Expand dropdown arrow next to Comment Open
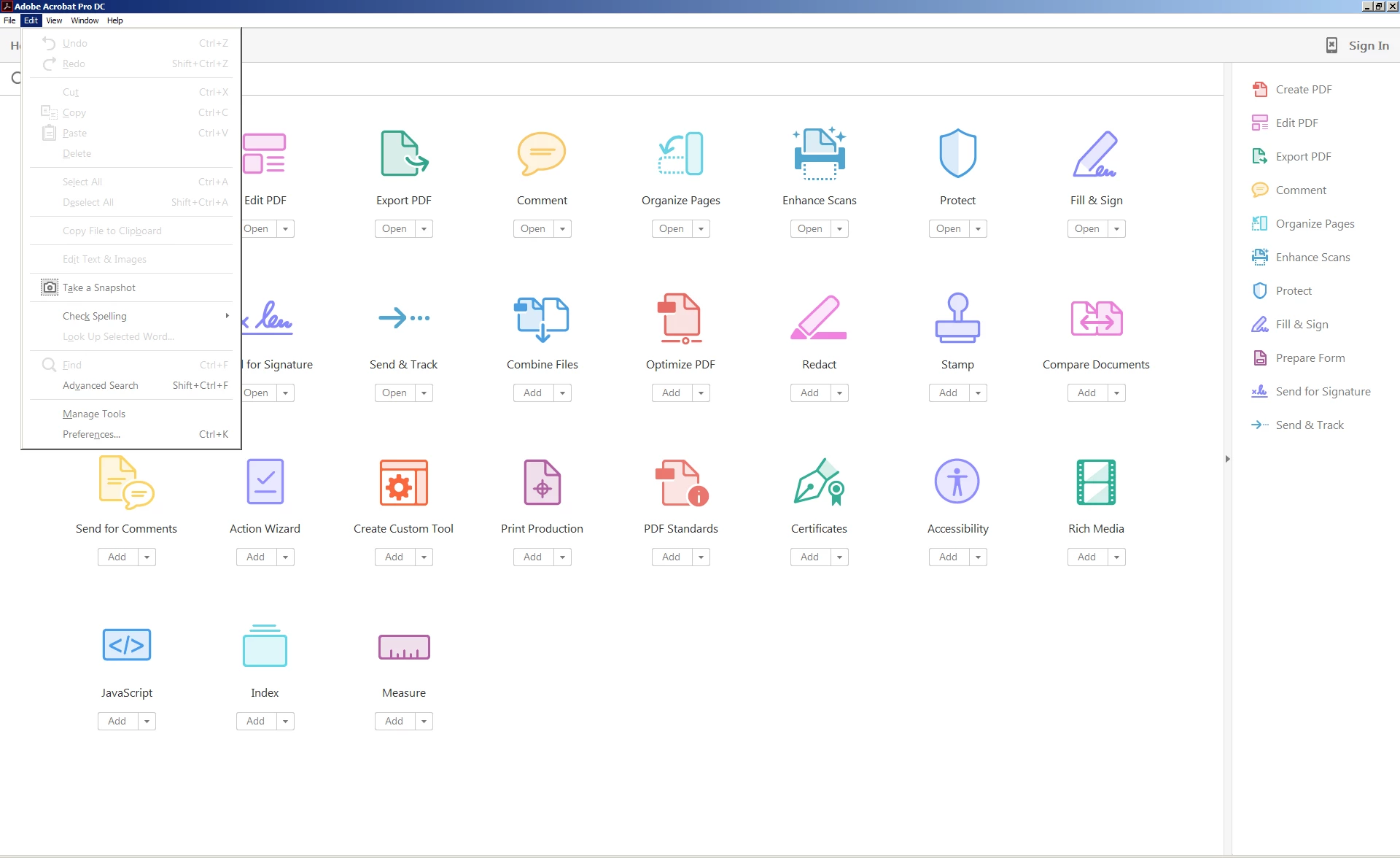This screenshot has height=858, width=1400. [x=562, y=229]
